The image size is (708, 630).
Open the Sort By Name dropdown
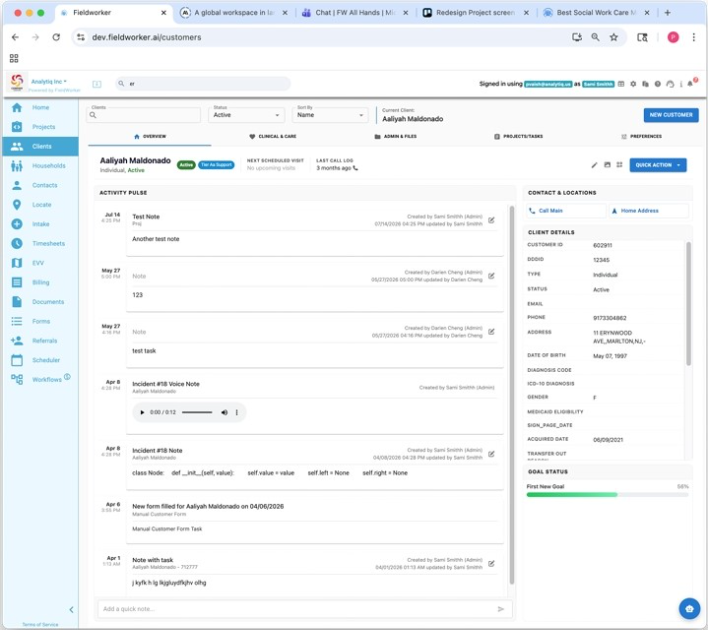pos(330,115)
